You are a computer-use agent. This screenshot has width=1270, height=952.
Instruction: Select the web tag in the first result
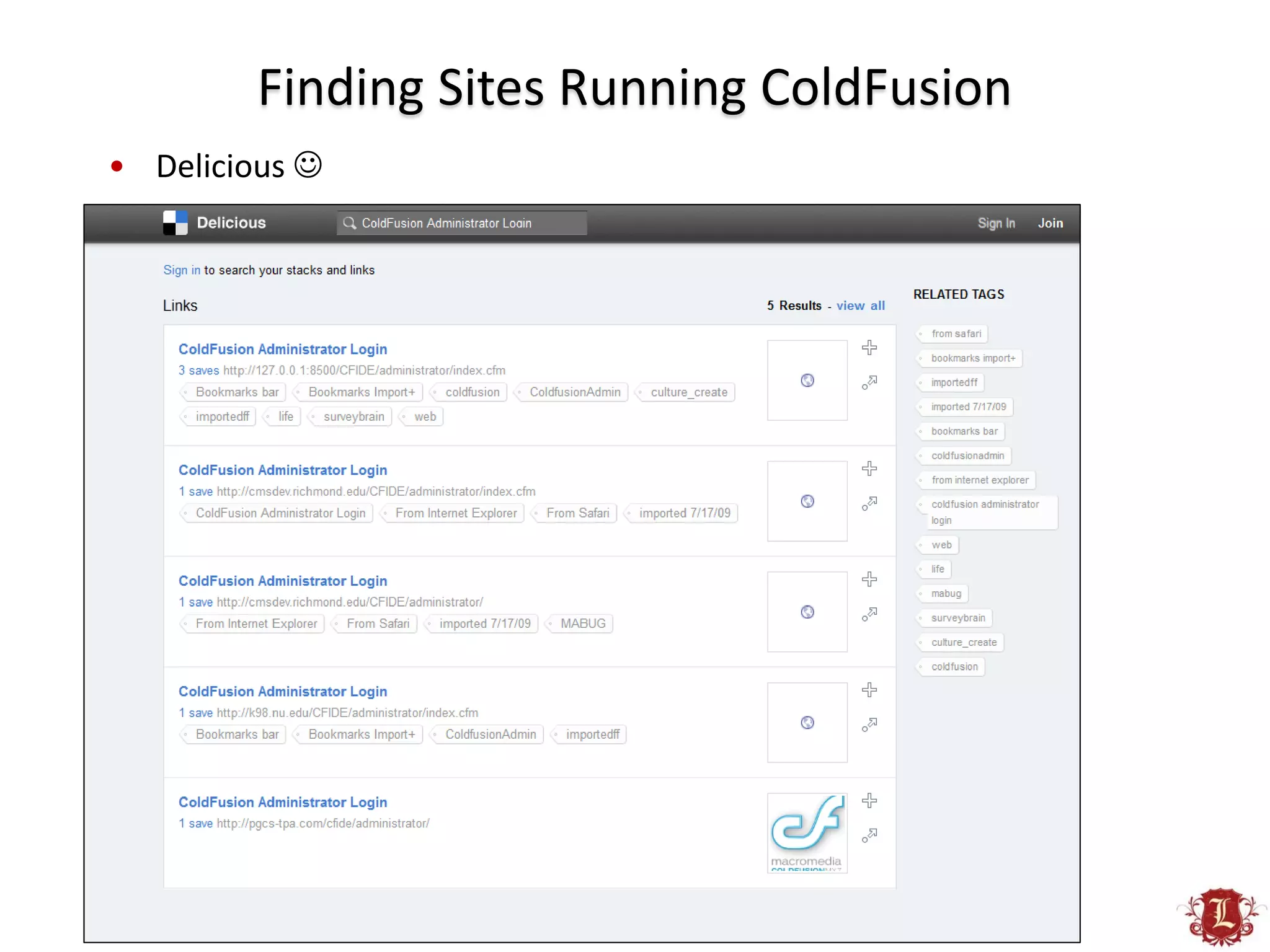click(x=421, y=416)
